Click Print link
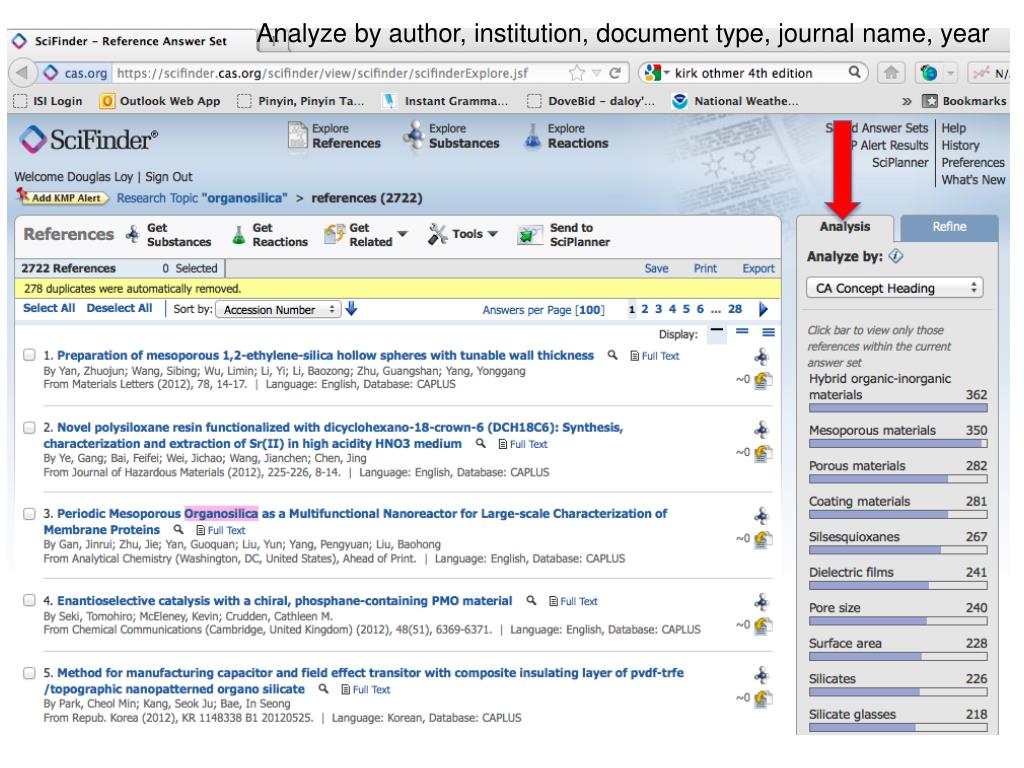This screenshot has width=1024, height=768. [705, 268]
